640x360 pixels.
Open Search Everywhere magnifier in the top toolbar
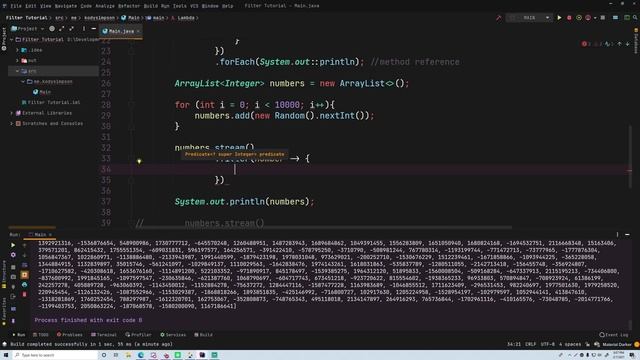(635, 18)
